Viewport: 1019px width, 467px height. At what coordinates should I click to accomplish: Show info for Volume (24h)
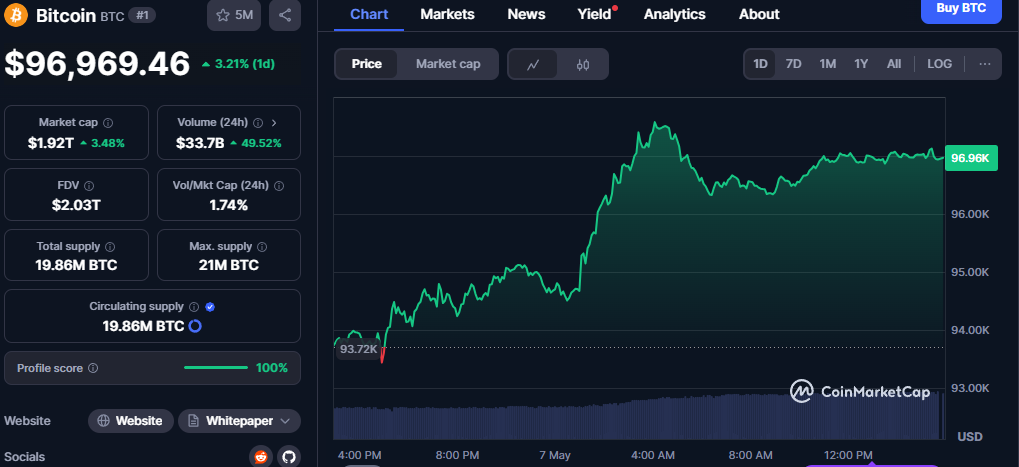(x=258, y=123)
